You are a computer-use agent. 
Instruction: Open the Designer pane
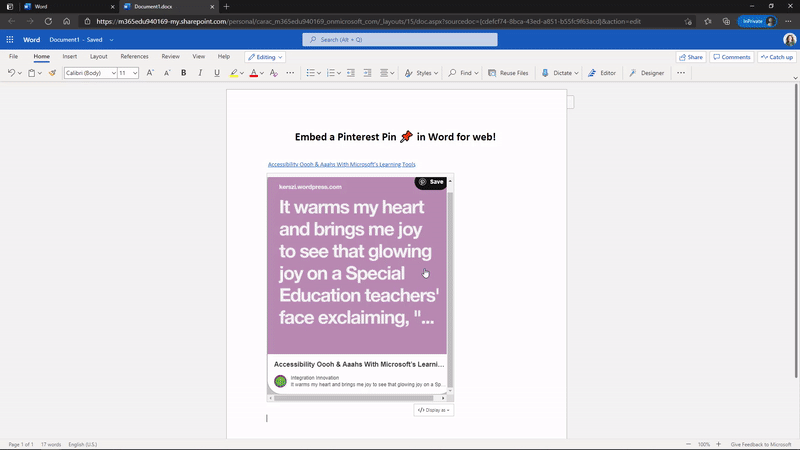[x=646, y=73]
